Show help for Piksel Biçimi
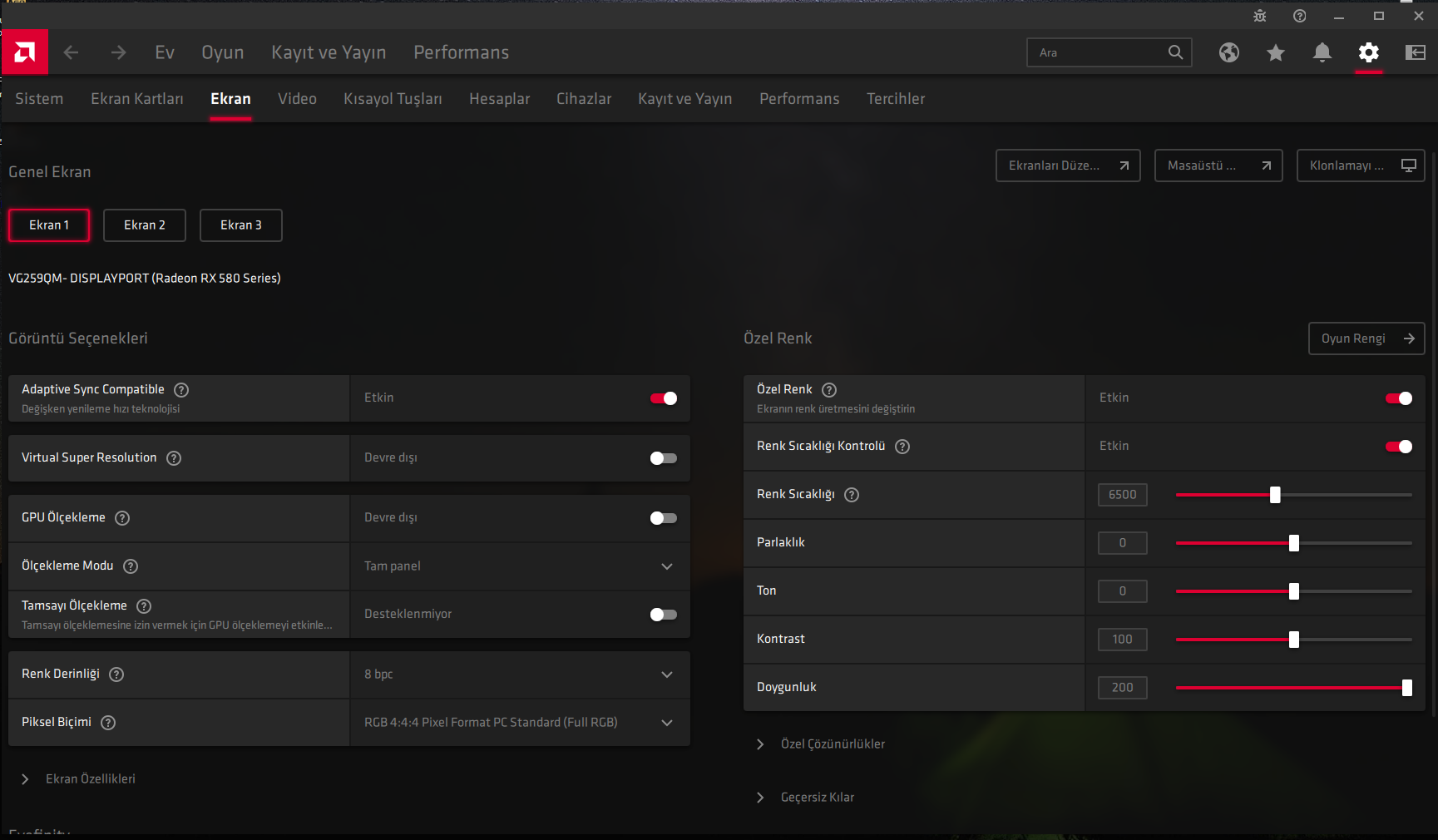Image resolution: width=1438 pixels, height=840 pixels. tap(108, 723)
